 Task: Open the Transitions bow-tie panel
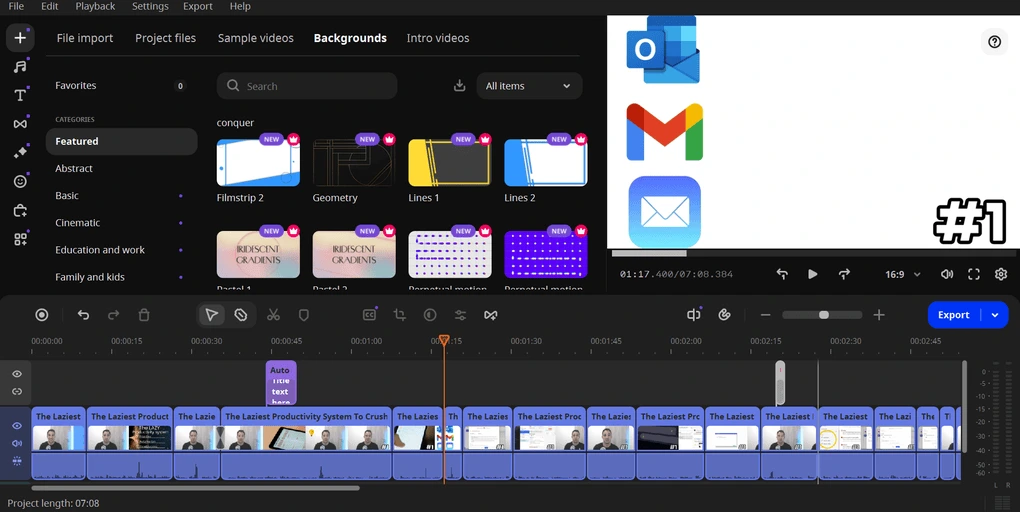tap(20, 124)
